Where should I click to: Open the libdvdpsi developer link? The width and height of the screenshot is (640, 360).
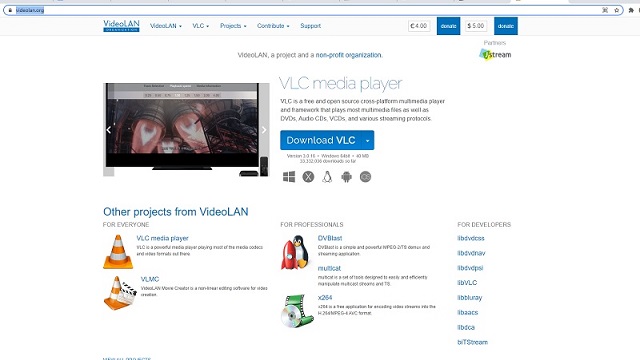pos(470,268)
